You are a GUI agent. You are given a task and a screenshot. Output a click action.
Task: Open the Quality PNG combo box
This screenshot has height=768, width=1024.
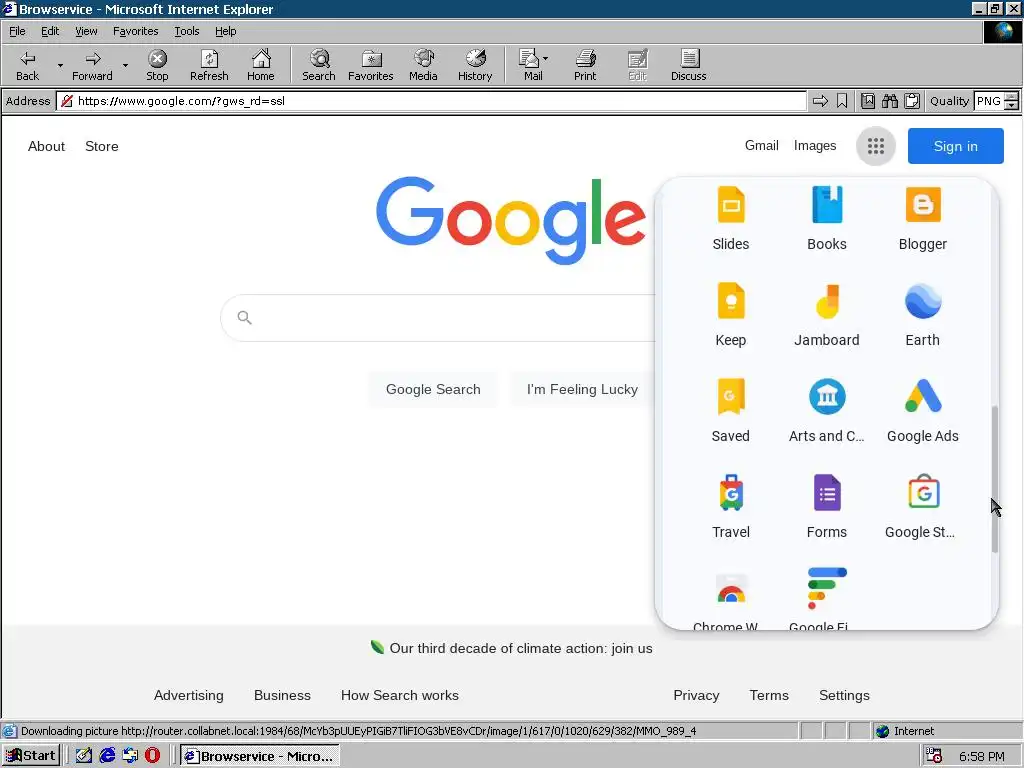(x=996, y=101)
